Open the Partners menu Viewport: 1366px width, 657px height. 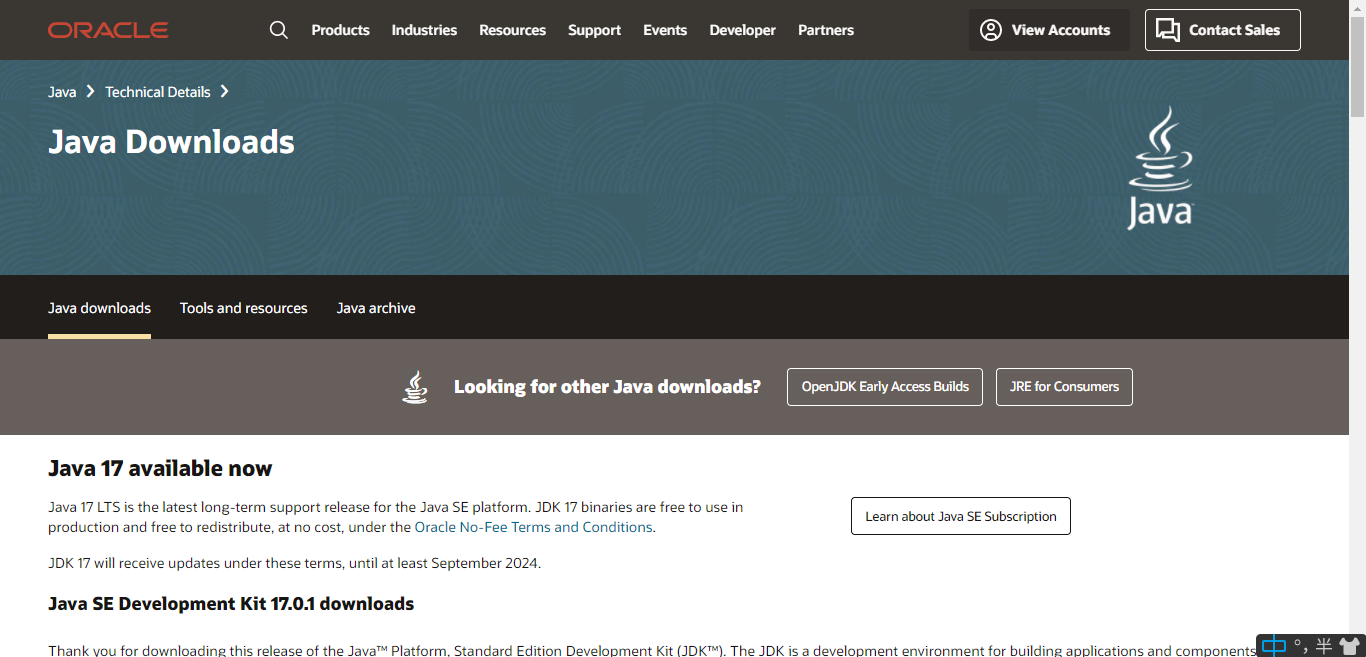[x=826, y=30]
